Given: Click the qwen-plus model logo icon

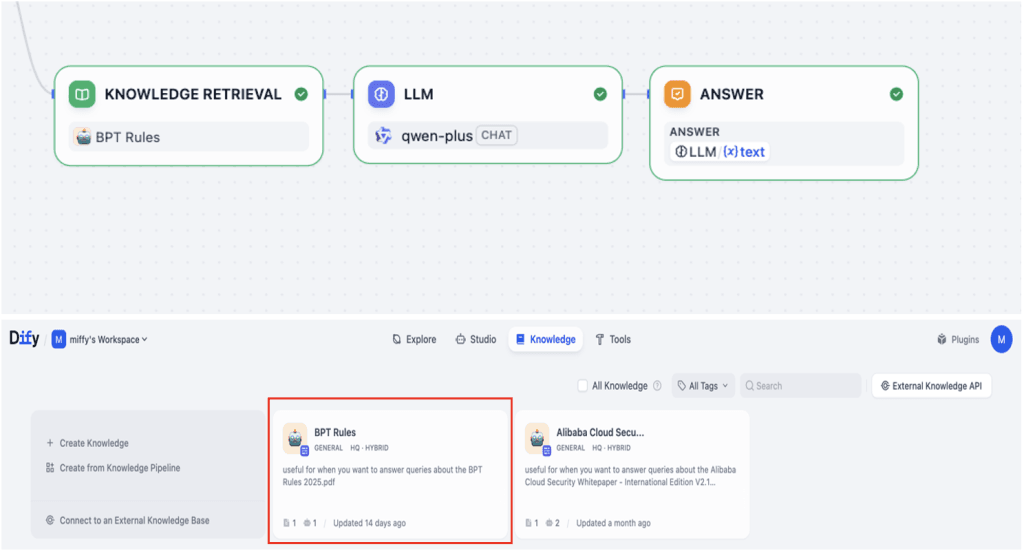Looking at the screenshot, I should [383, 136].
